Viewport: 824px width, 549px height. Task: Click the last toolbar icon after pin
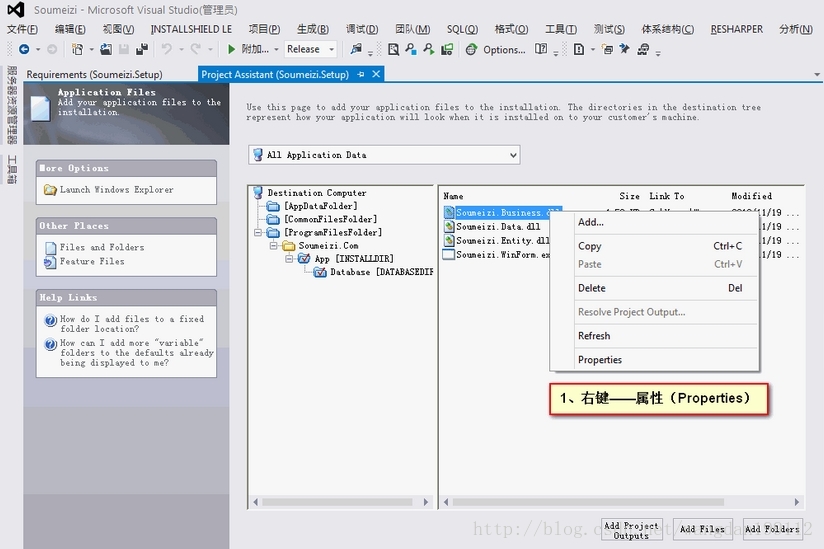[643, 49]
